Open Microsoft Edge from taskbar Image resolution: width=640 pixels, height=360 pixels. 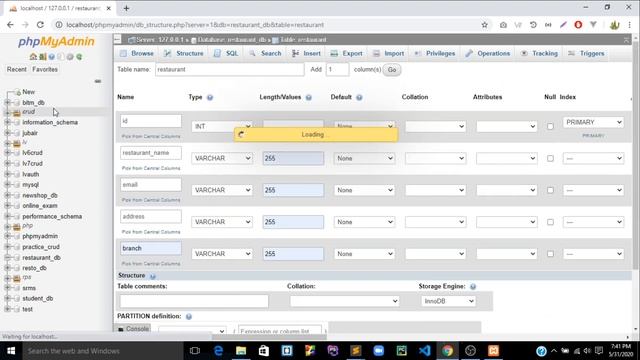[218, 351]
